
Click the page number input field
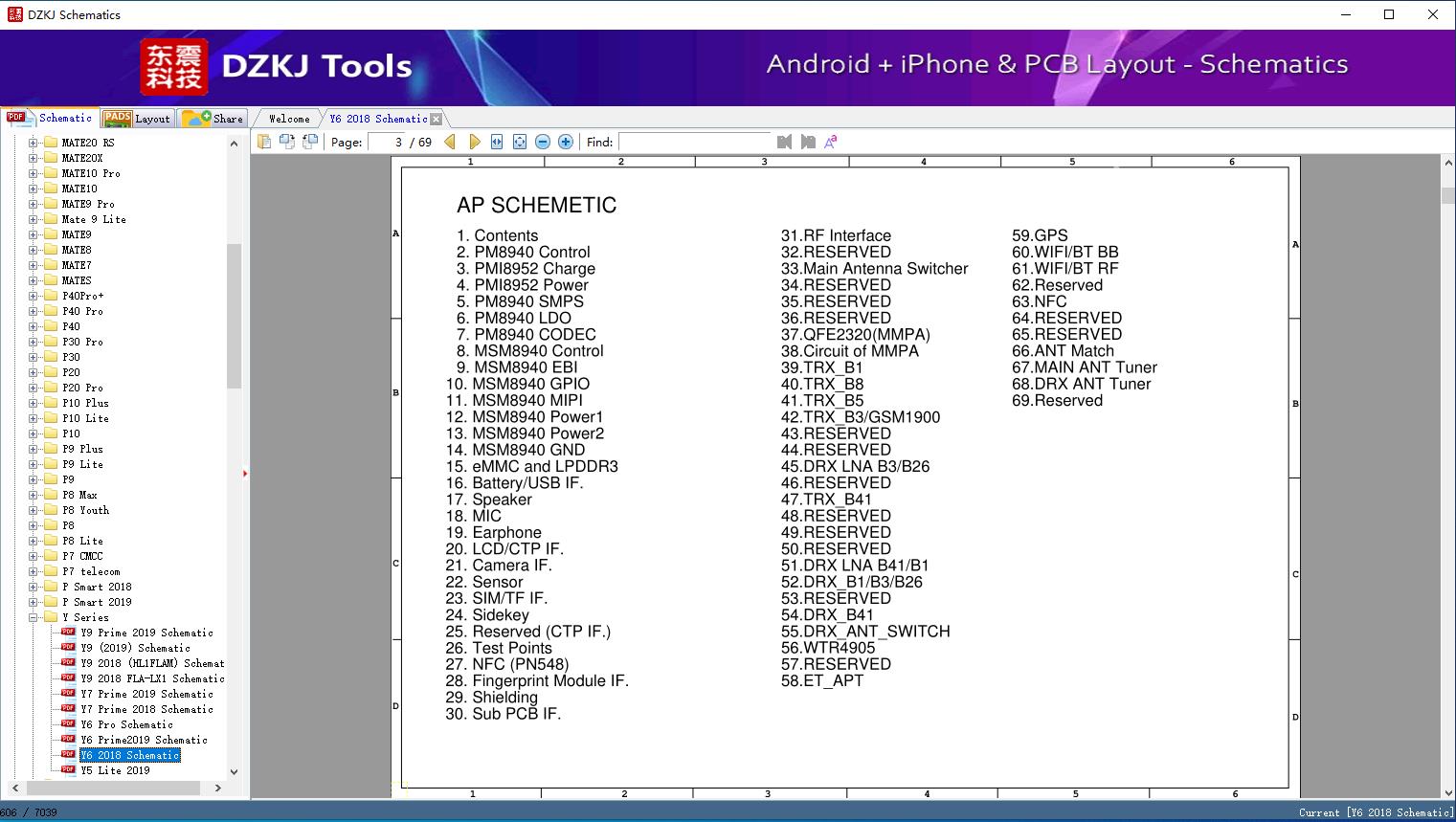[387, 142]
